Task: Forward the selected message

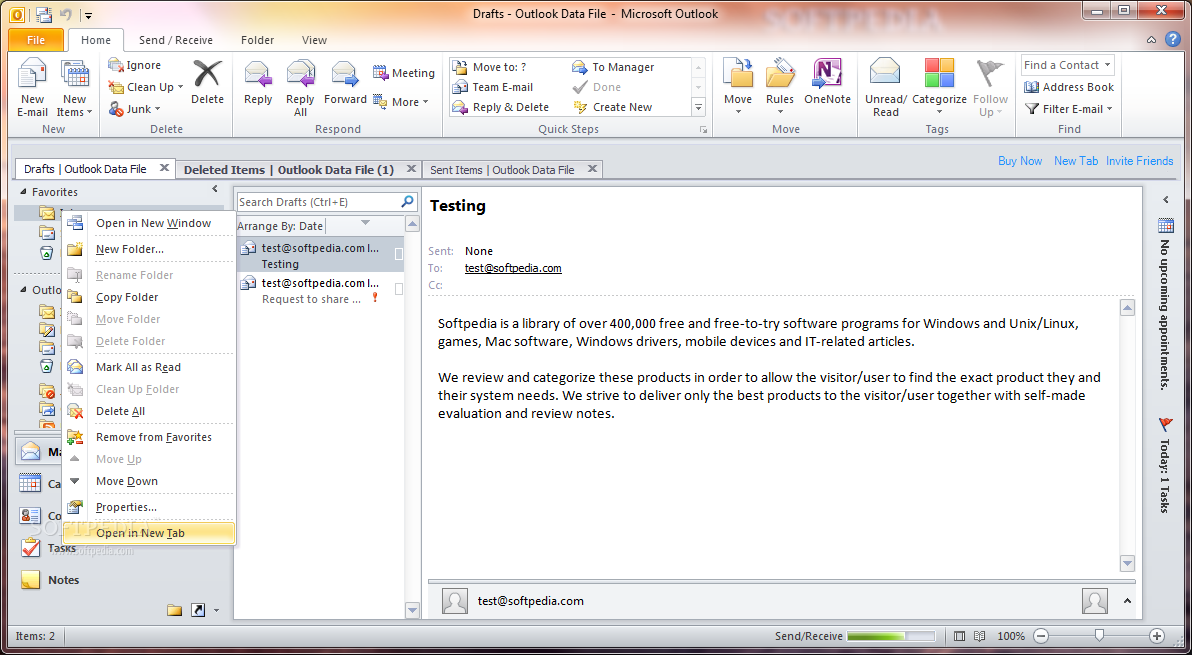Action: point(345,82)
